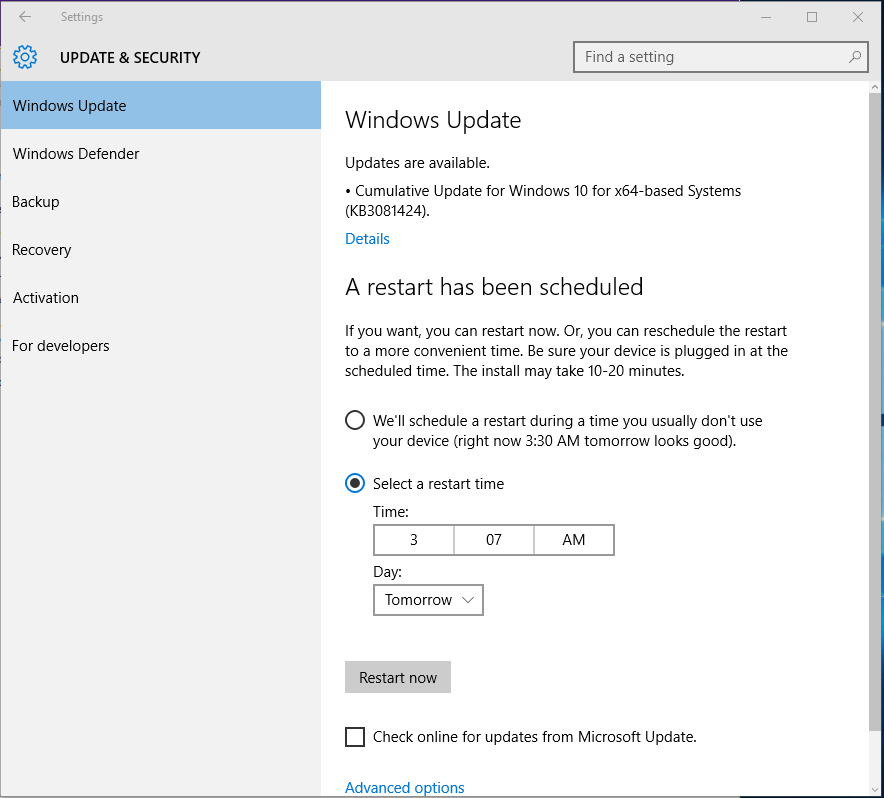Change the restart hour value 3
The image size is (884, 798).
[x=414, y=540]
